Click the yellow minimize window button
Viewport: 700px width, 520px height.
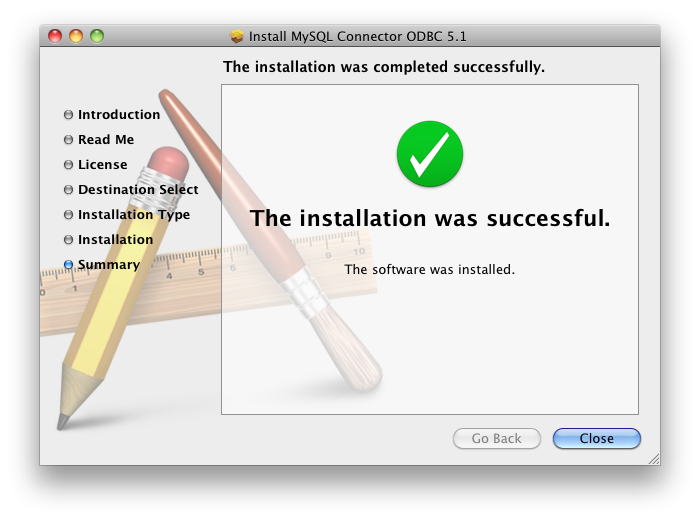pos(76,36)
